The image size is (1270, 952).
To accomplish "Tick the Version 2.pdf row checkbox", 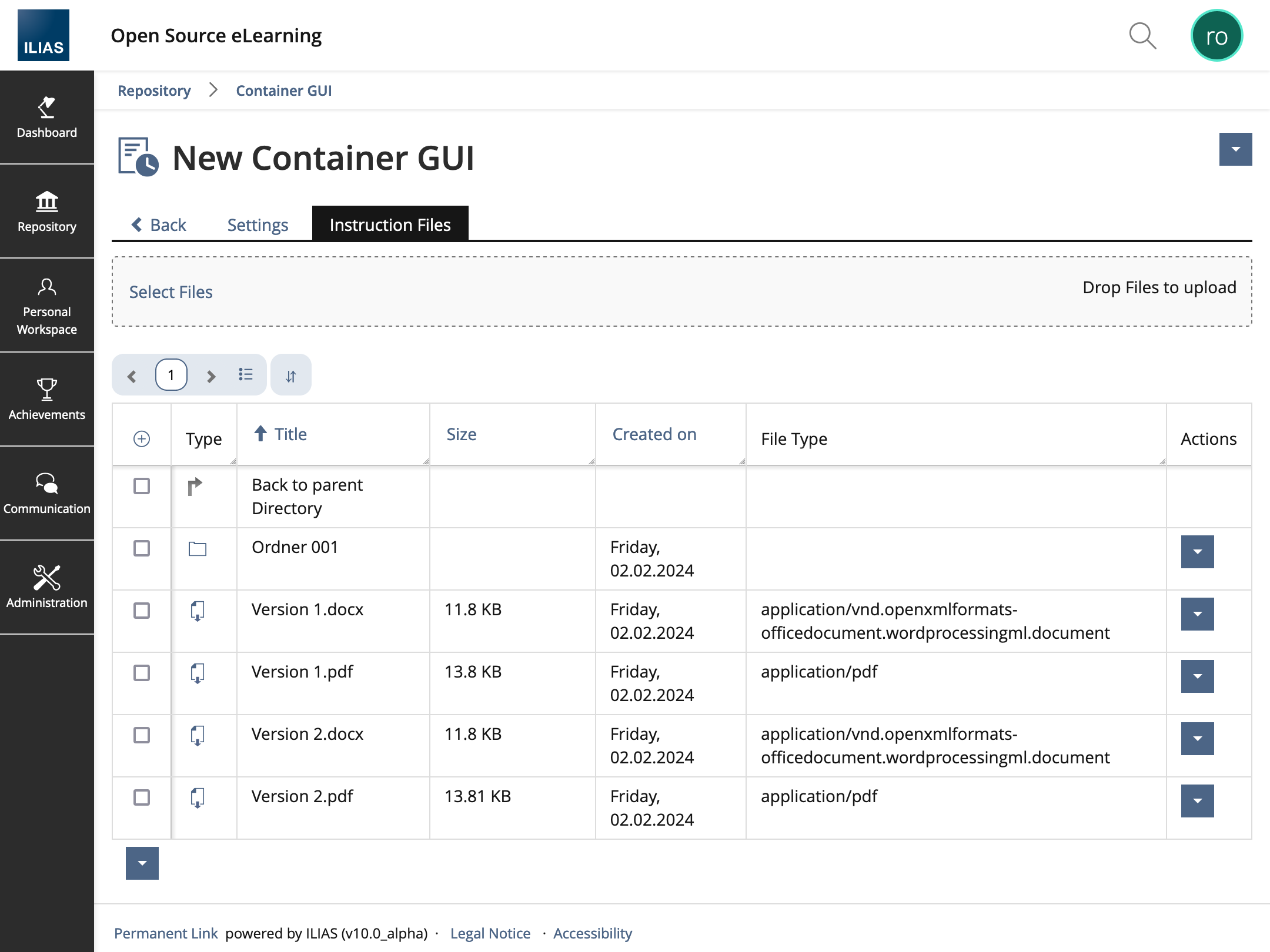I will 142,797.
